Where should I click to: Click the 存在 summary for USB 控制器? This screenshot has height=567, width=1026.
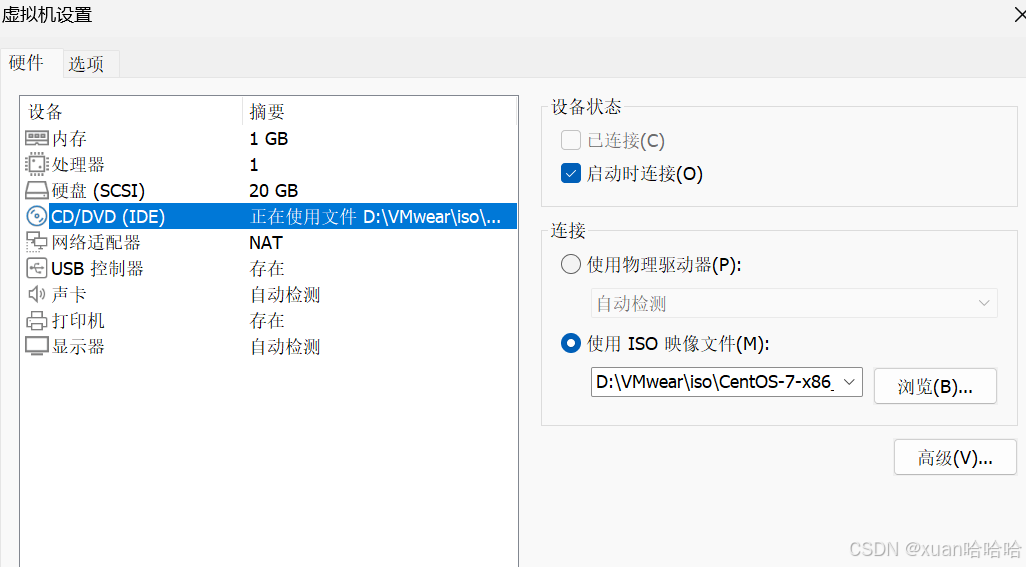[x=267, y=269]
